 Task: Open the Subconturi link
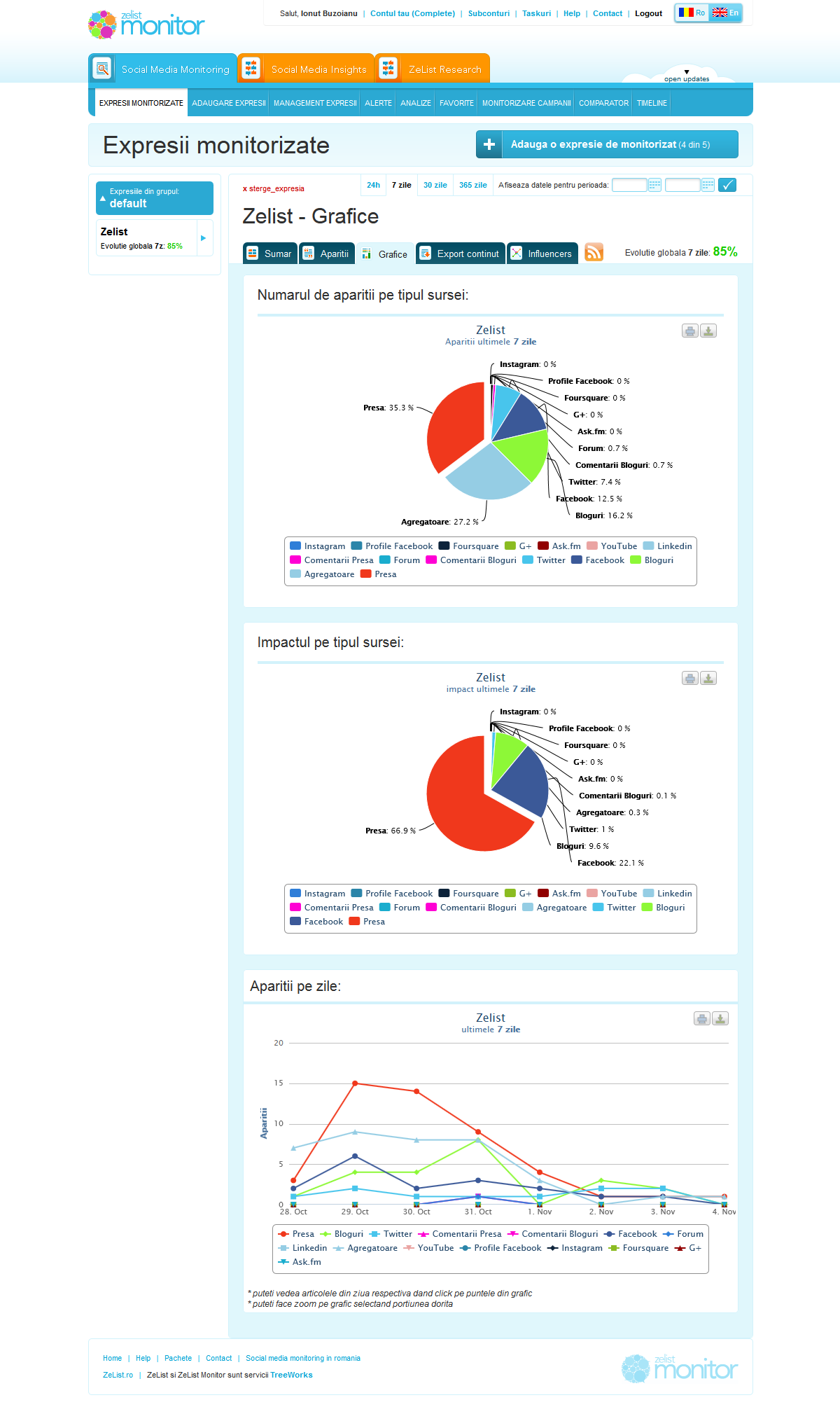[x=489, y=13]
